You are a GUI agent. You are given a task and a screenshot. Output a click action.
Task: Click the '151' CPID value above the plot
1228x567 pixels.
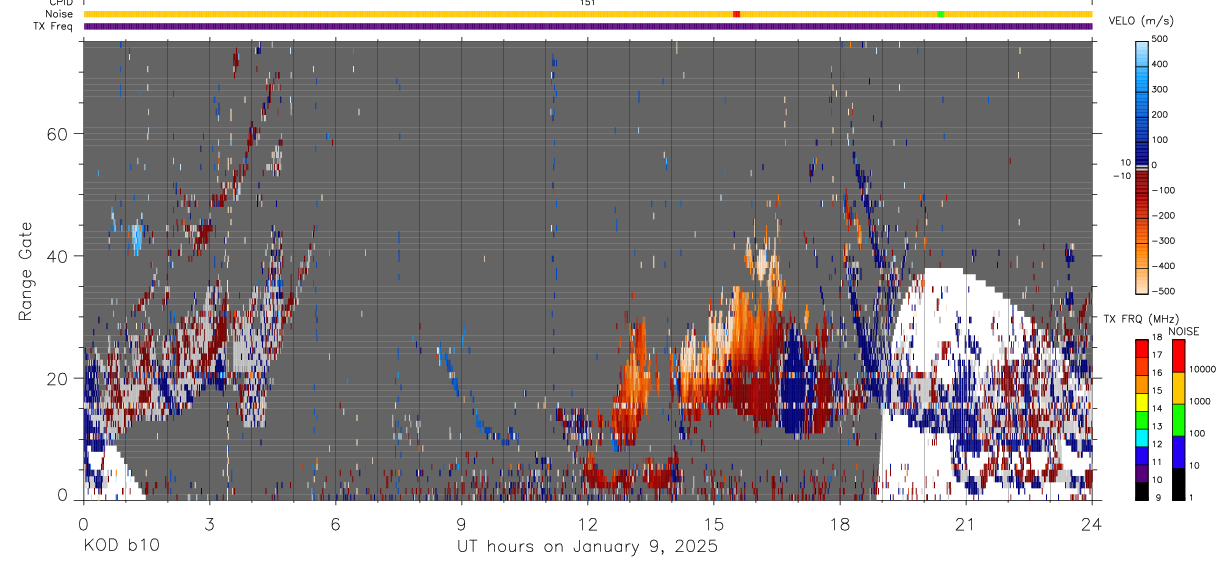[588, 3]
